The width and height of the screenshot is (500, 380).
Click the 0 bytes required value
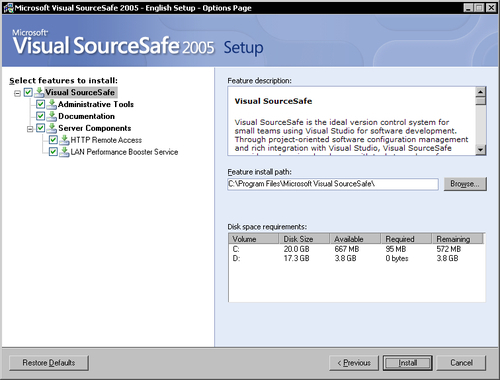397,258
